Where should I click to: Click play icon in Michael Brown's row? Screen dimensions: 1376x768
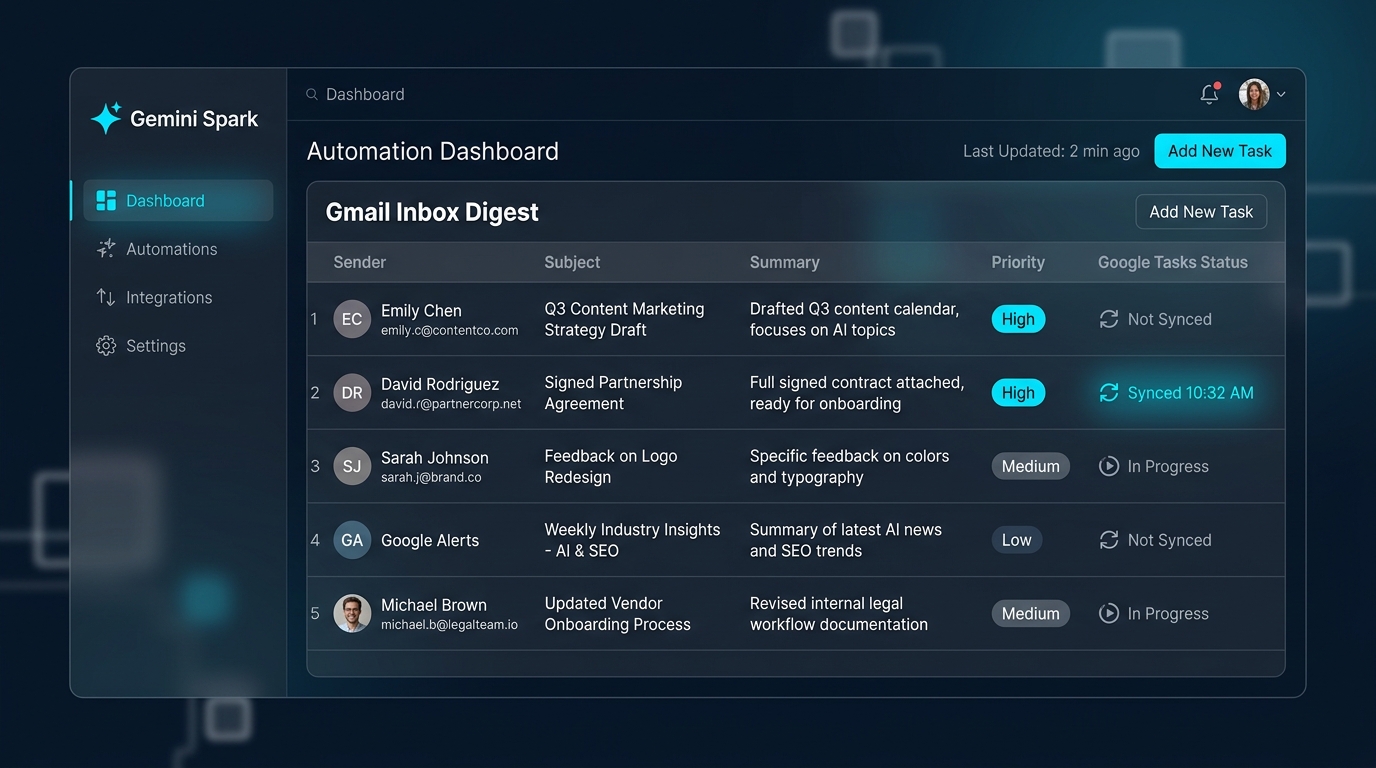[1109, 613]
